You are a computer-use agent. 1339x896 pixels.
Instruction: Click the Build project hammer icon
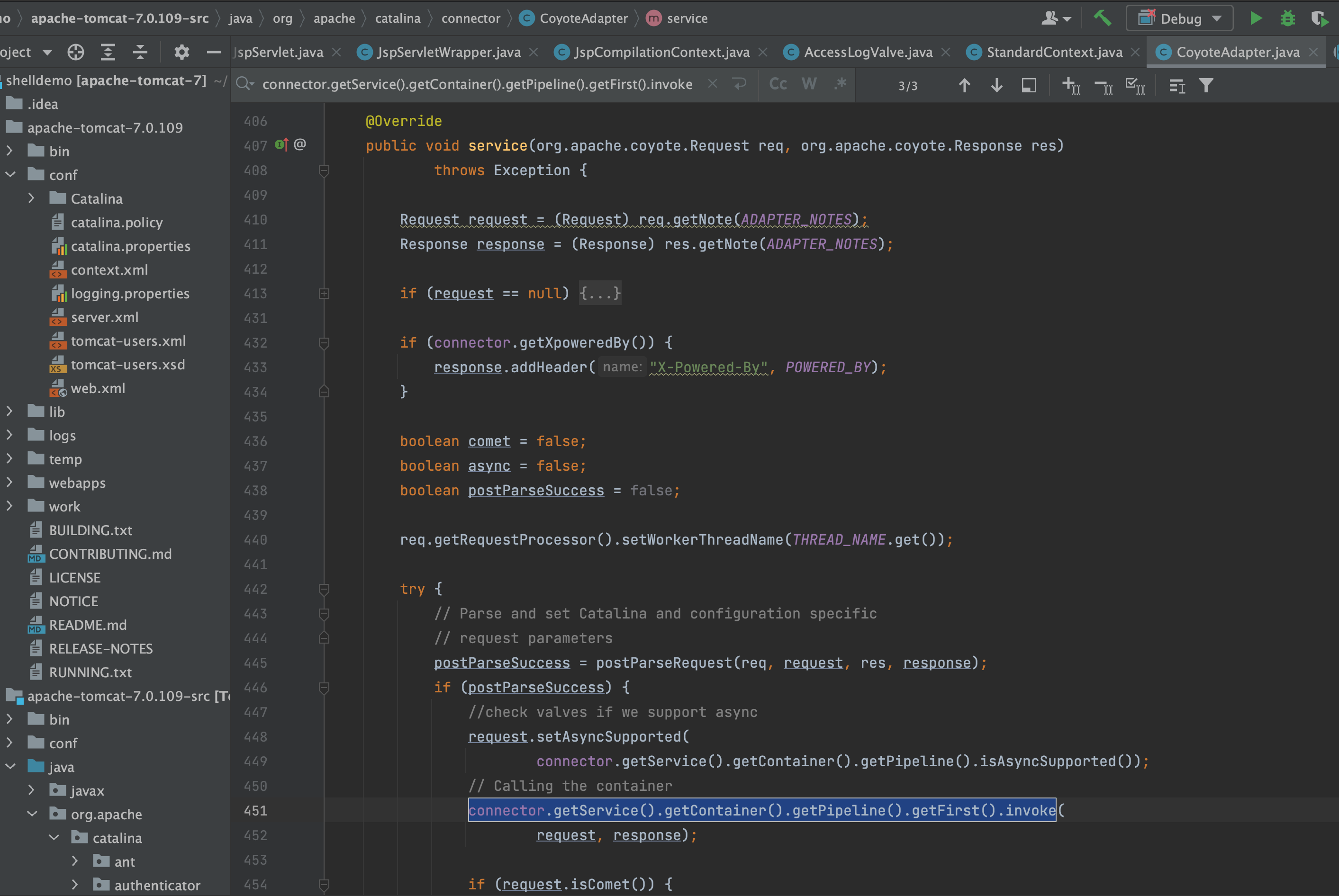coord(1102,18)
